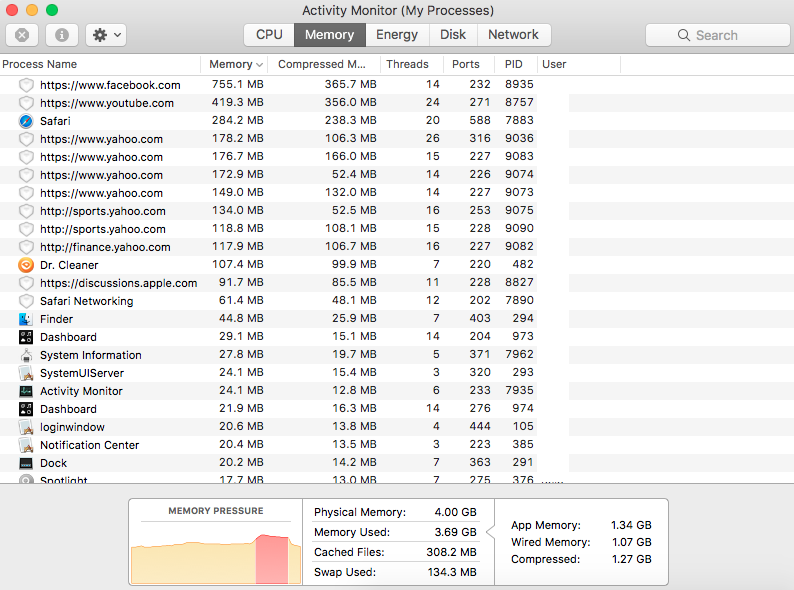Select the http://finance.yahoo.com process
Screen dimensions: 794x590
point(105,247)
